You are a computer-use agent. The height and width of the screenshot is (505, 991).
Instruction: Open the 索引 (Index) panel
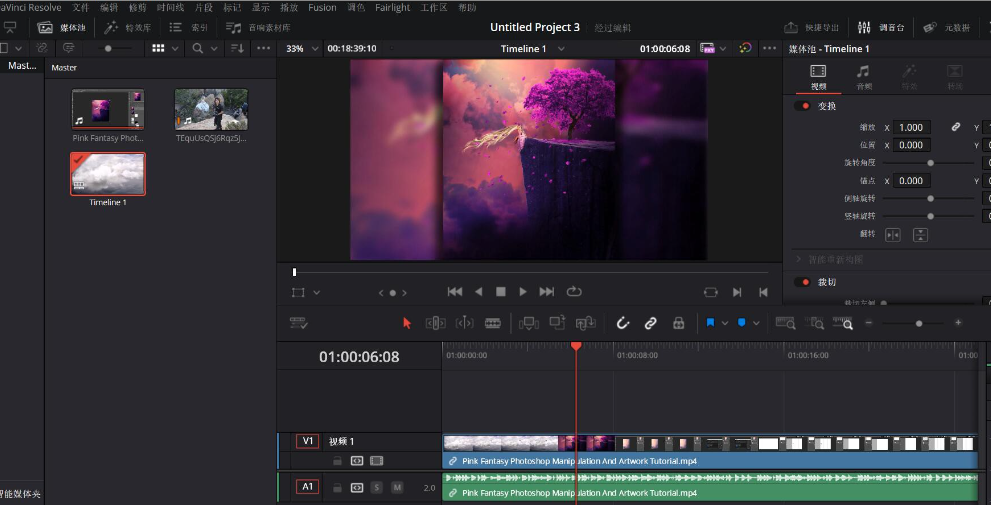190,28
